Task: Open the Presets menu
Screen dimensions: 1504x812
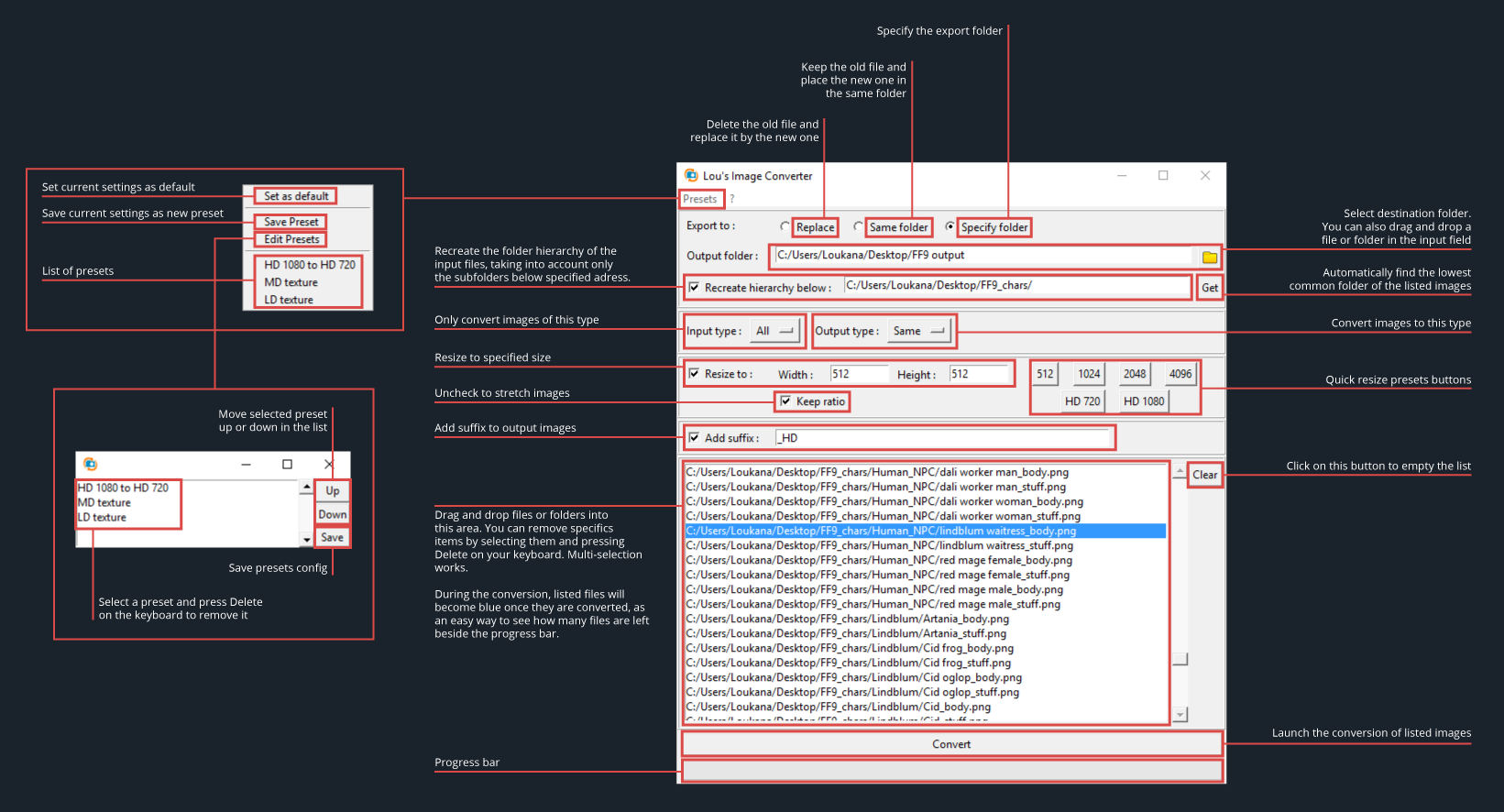Action: tap(700, 199)
